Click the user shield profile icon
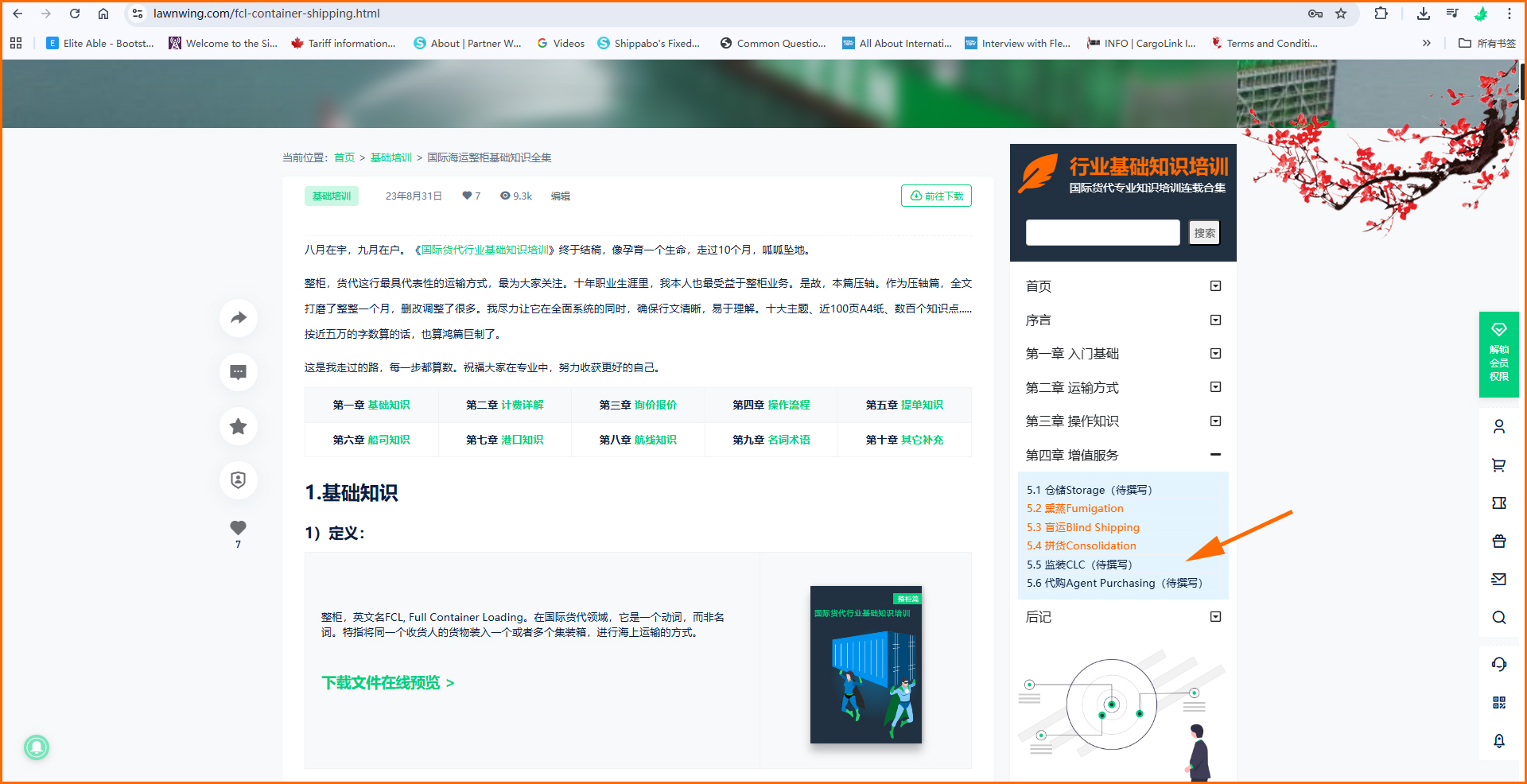The image size is (1527, 784). coord(238,480)
